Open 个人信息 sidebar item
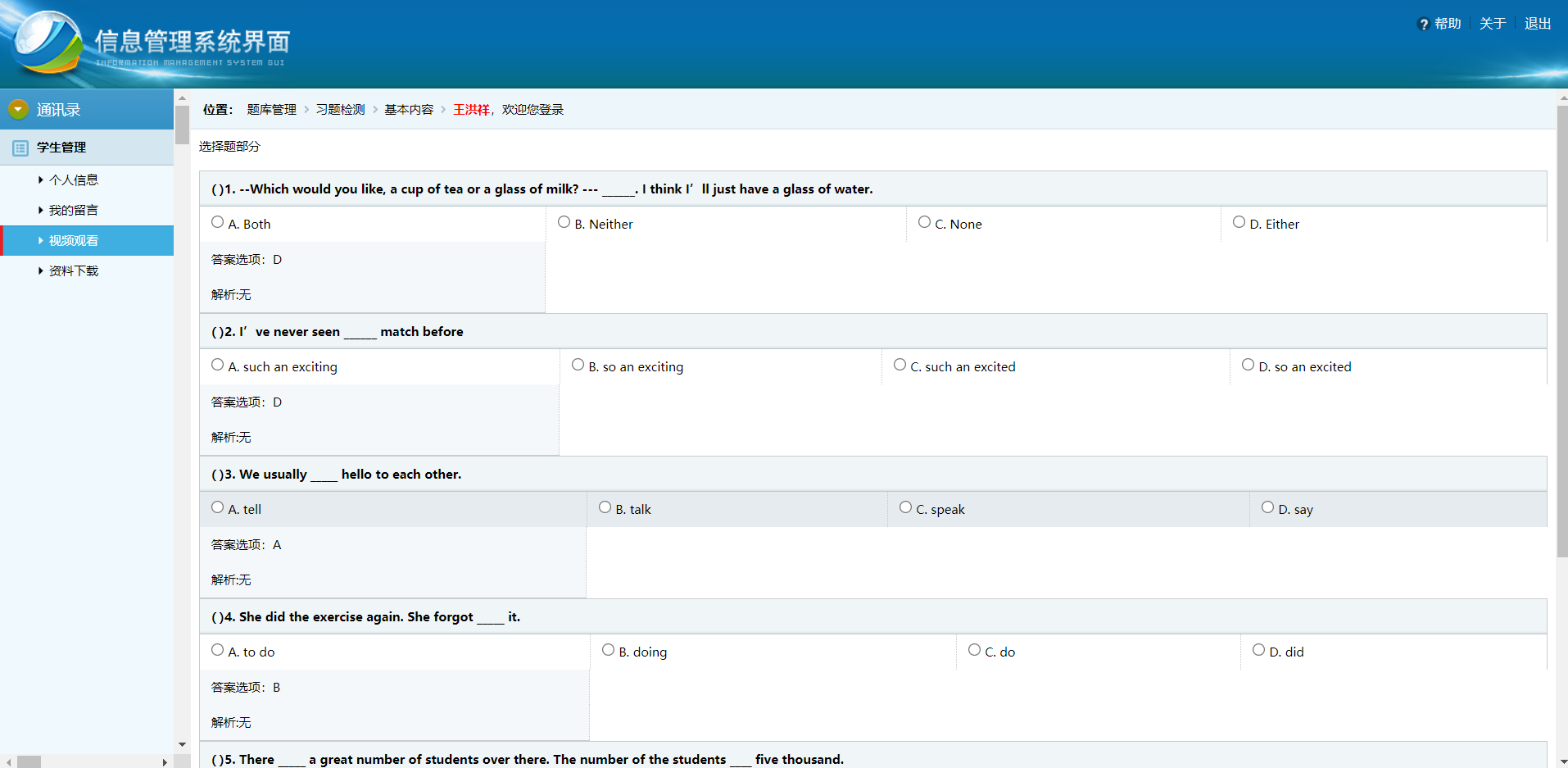 [74, 180]
